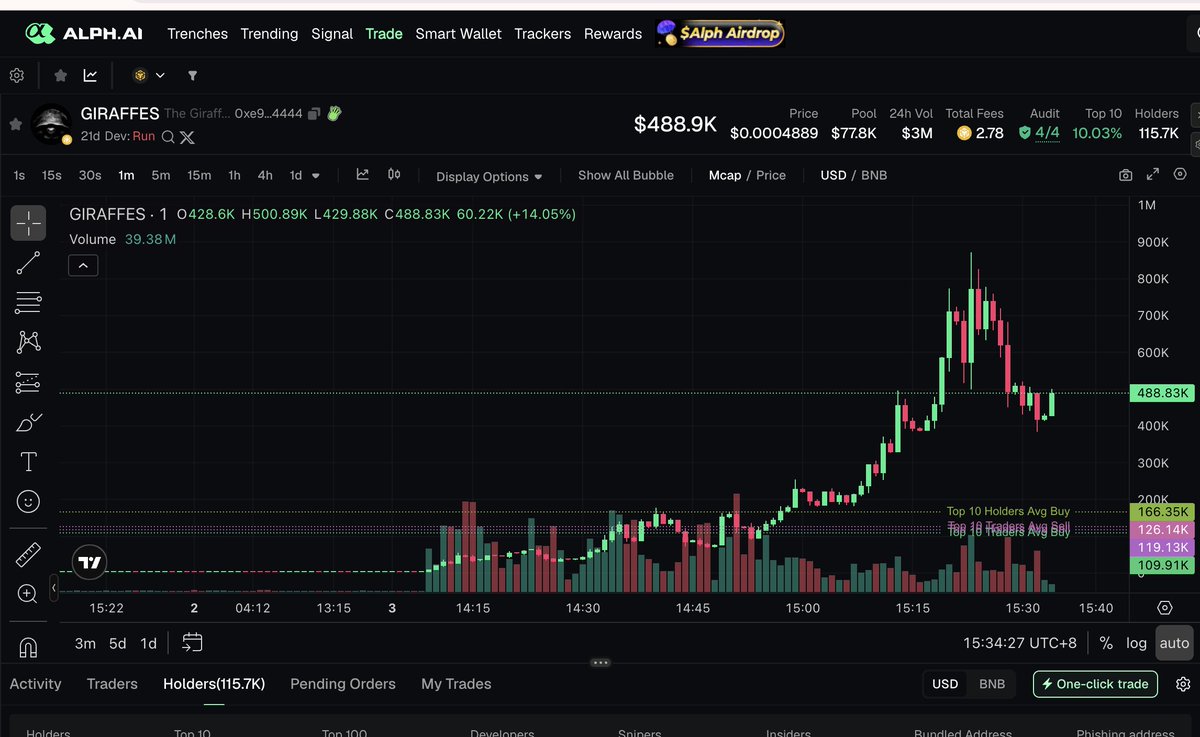This screenshot has height=737, width=1200.
Task: Enable One-click trade
Action: (x=1095, y=684)
